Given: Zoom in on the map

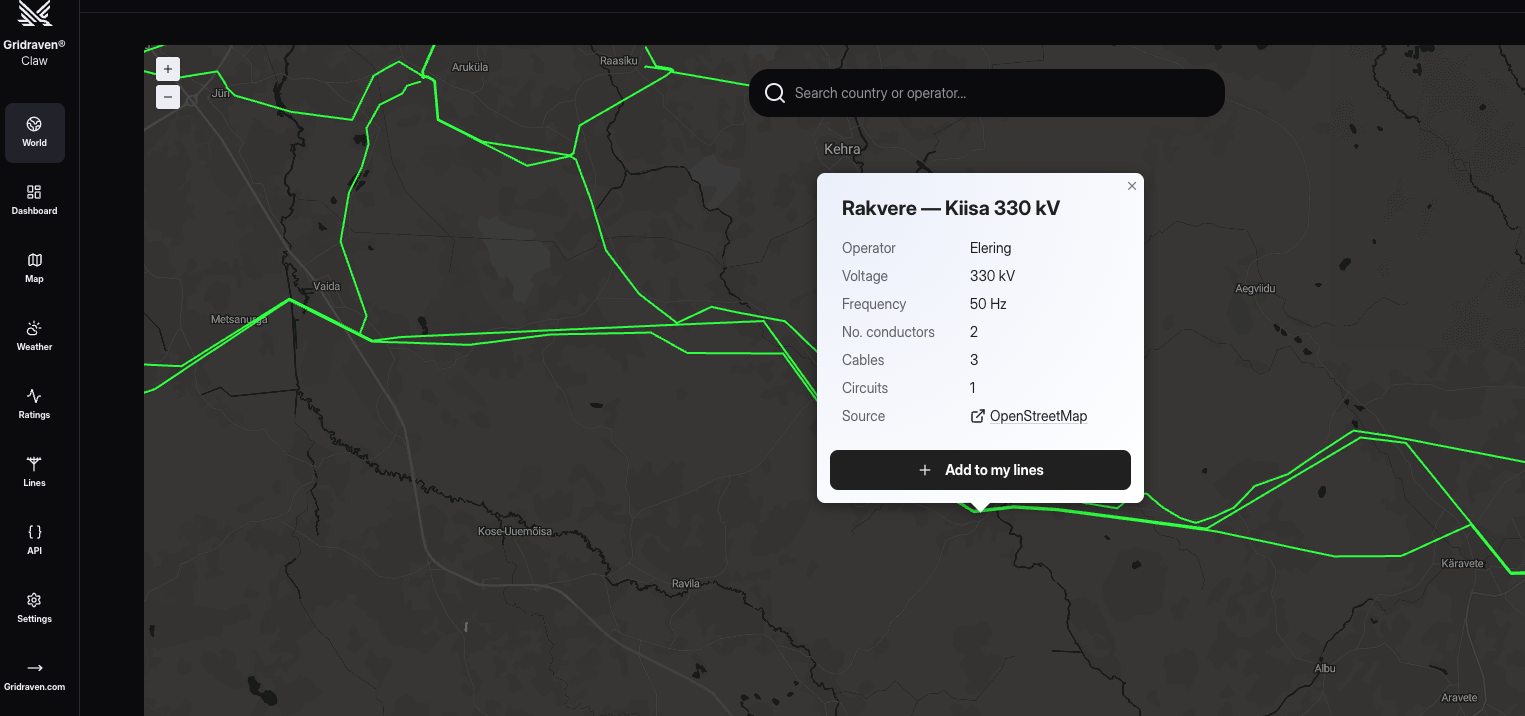Looking at the screenshot, I should coord(168,69).
